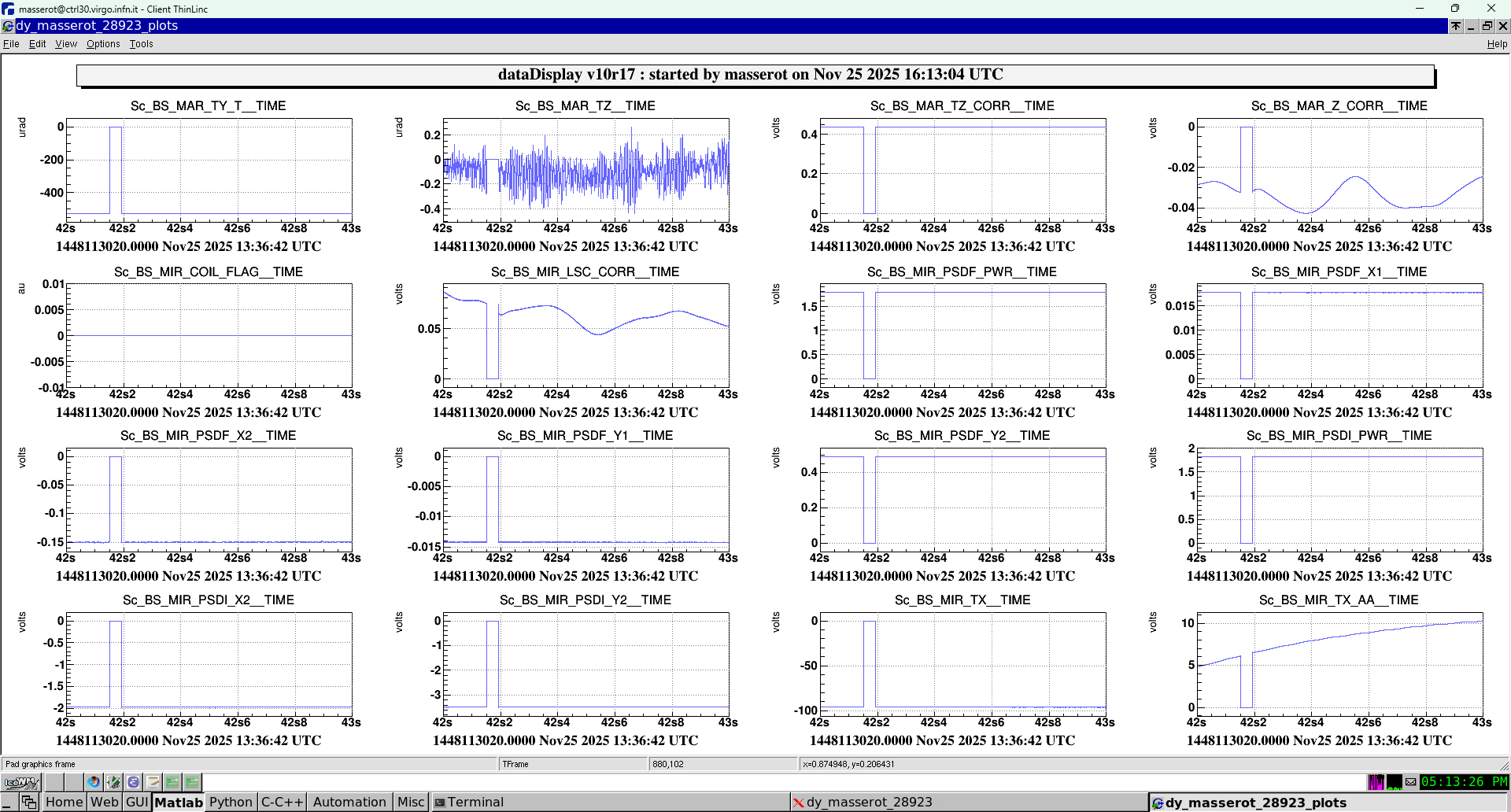Switch to the Python workspace

pos(231,802)
